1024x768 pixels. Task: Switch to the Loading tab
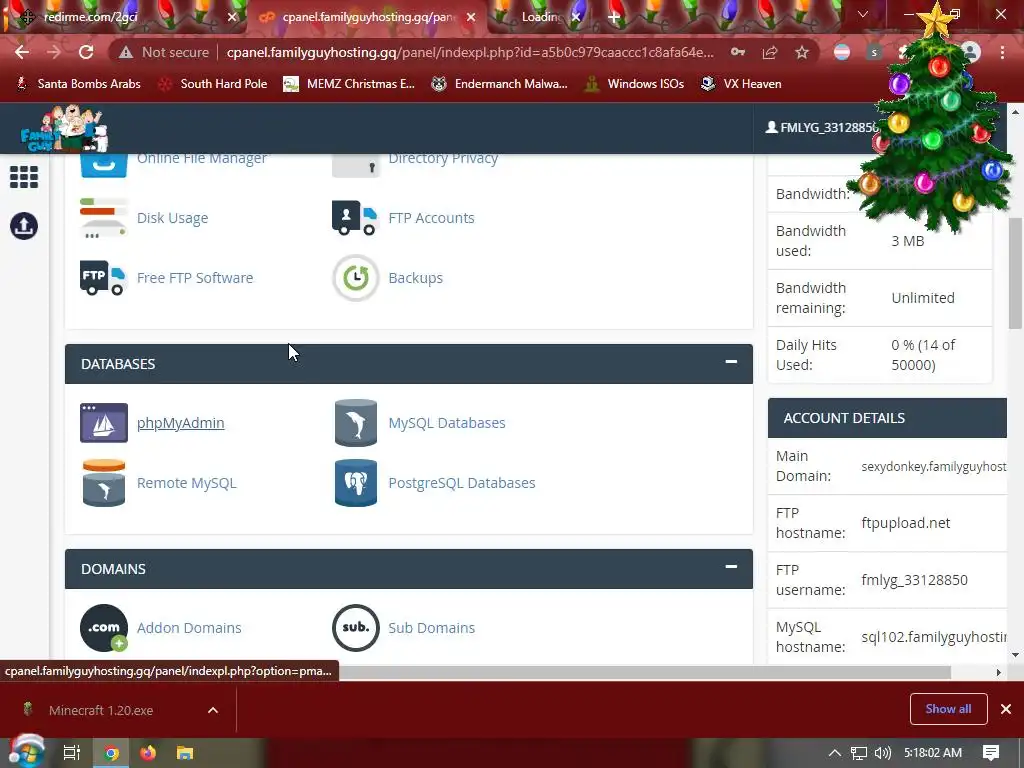coord(539,17)
